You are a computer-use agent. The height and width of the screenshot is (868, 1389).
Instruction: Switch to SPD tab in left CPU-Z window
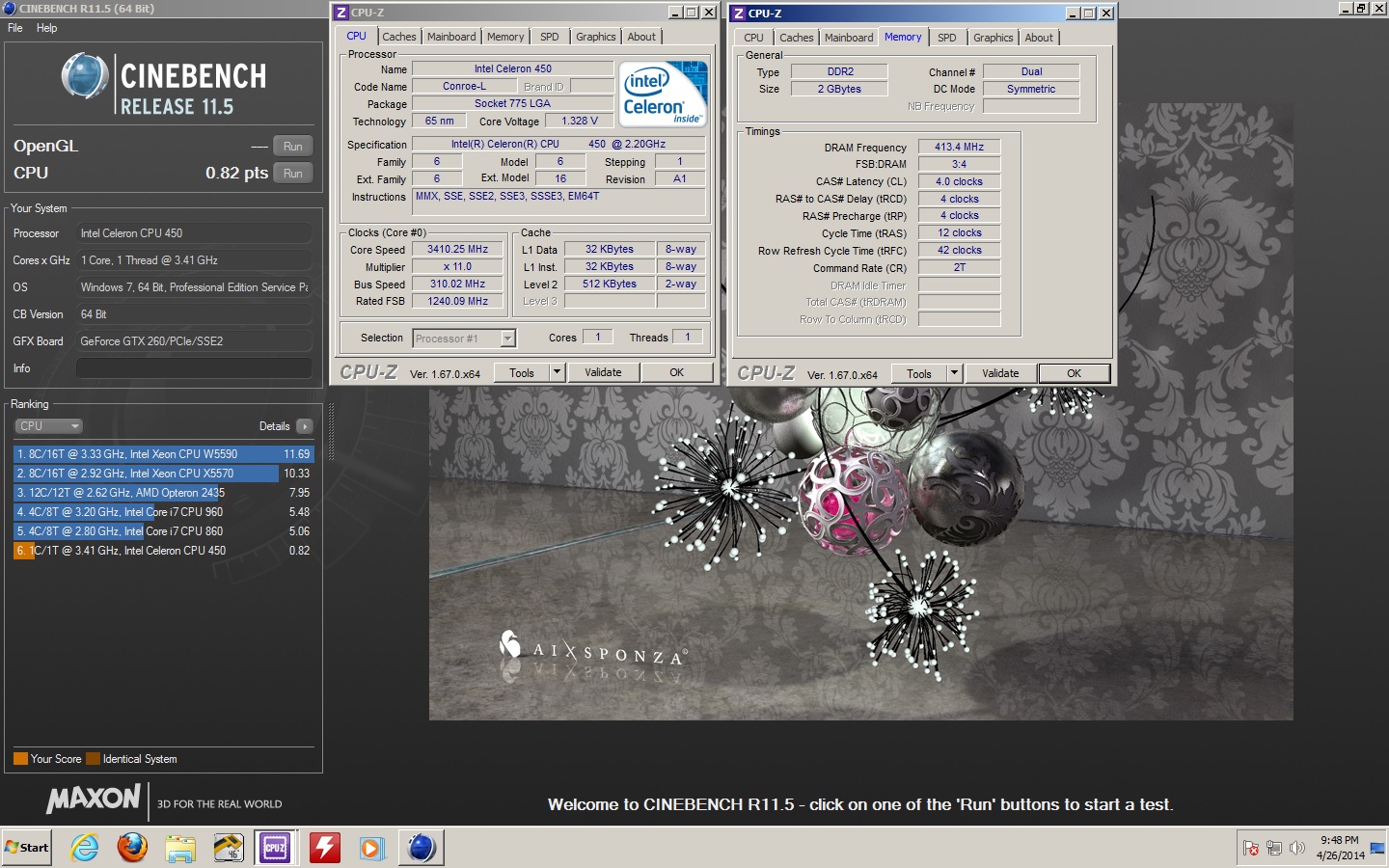coord(550,37)
